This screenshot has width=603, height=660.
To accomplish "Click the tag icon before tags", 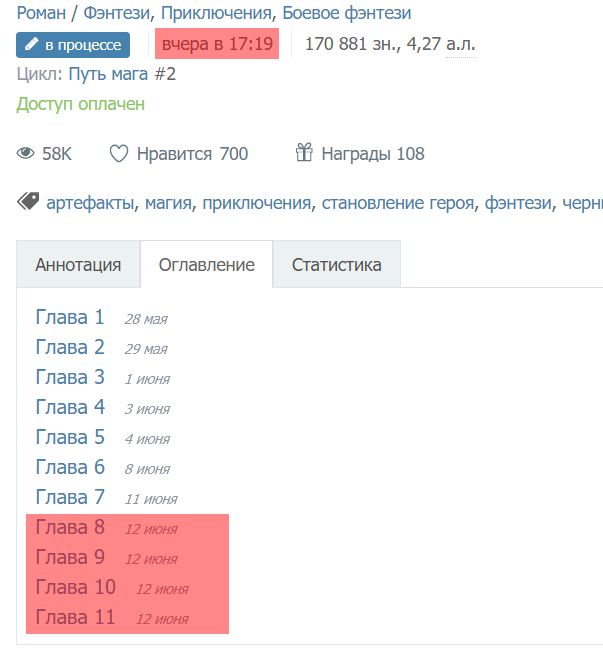I will coord(28,202).
